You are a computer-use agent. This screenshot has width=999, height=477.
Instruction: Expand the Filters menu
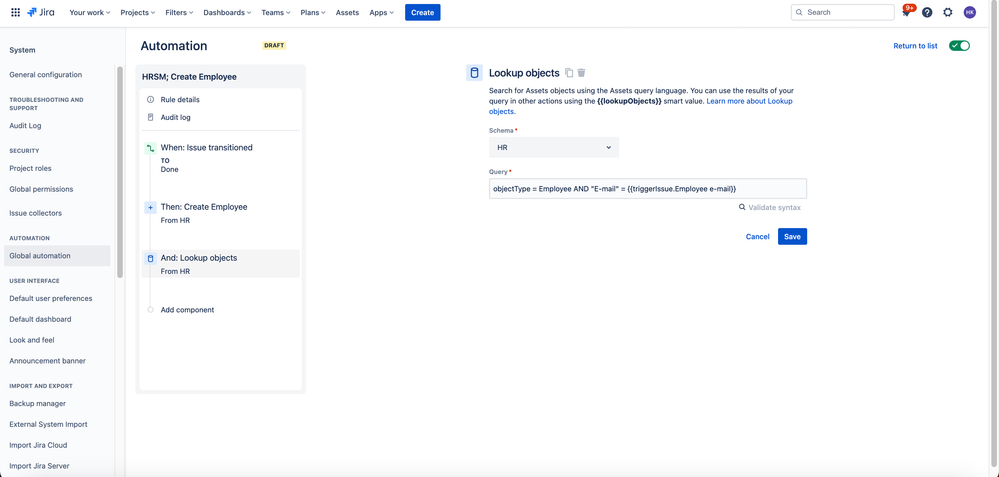[180, 12]
